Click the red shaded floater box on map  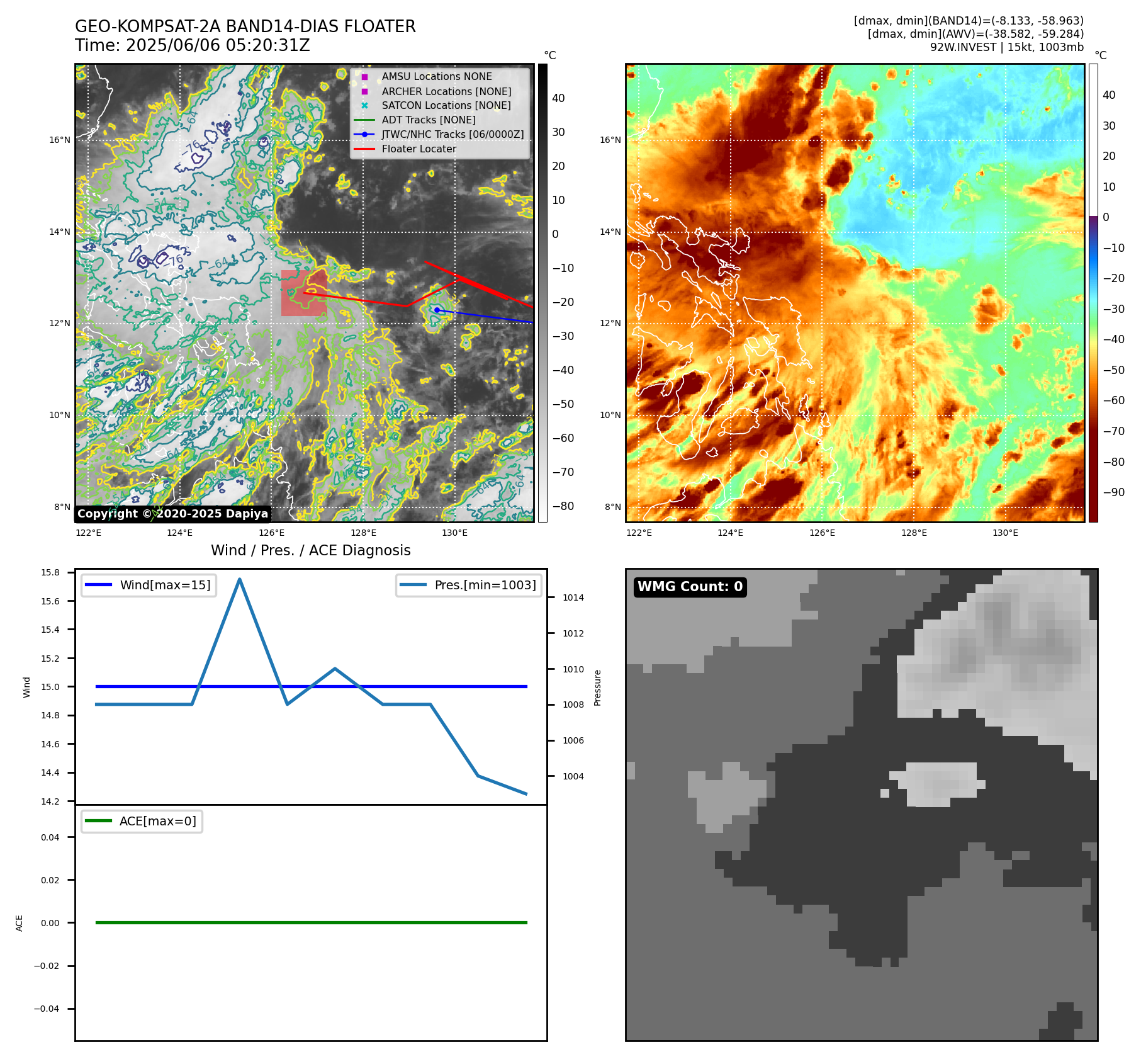[x=304, y=293]
